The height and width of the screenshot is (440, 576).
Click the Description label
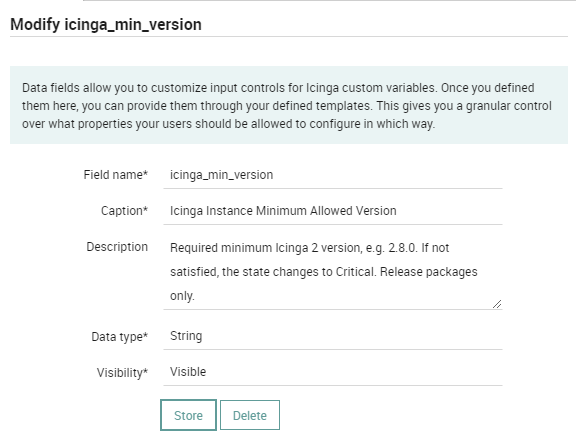click(117, 247)
